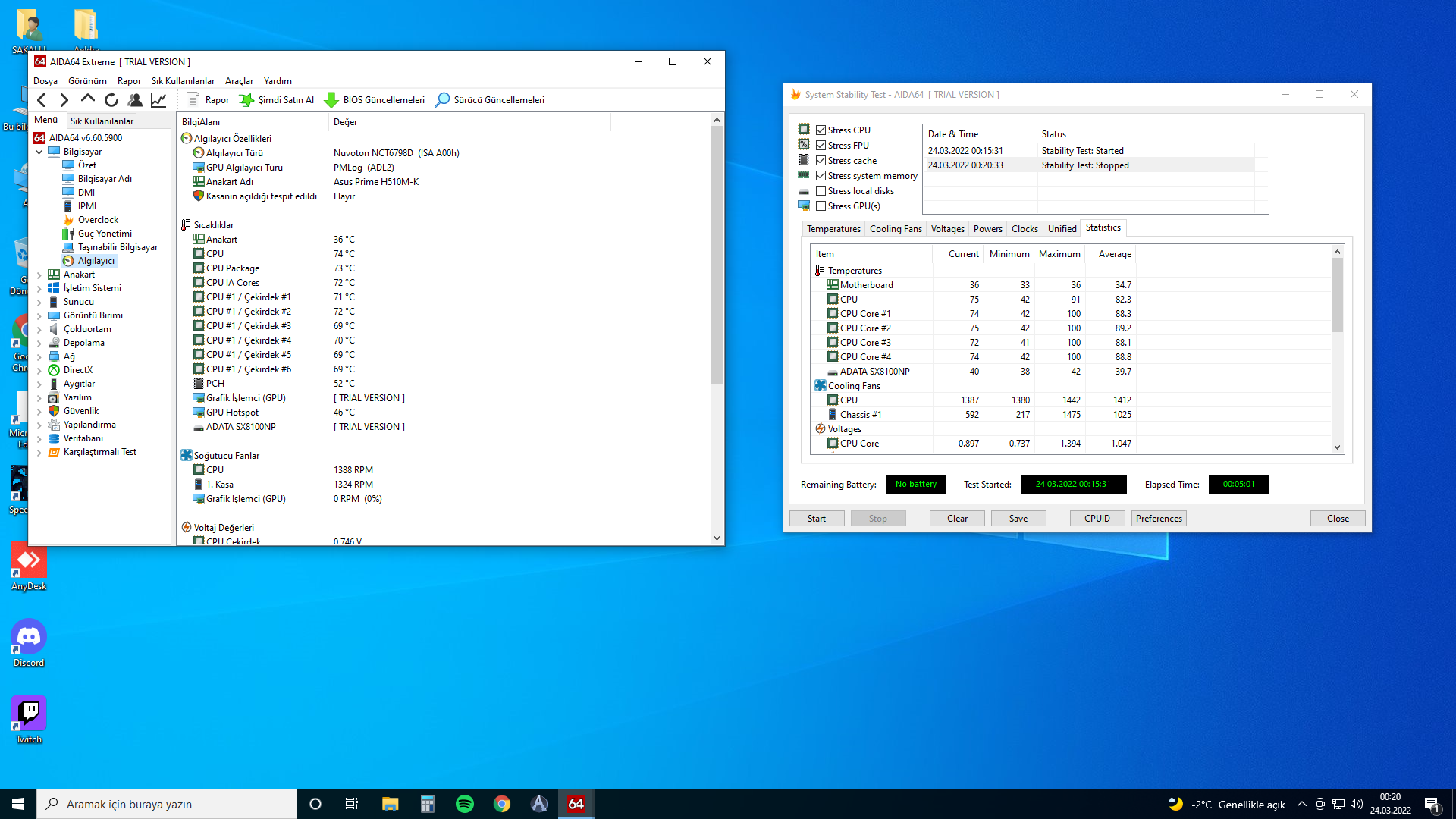This screenshot has width=1456, height=819.
Task: Click the Start button in Stability Test
Action: (x=817, y=519)
